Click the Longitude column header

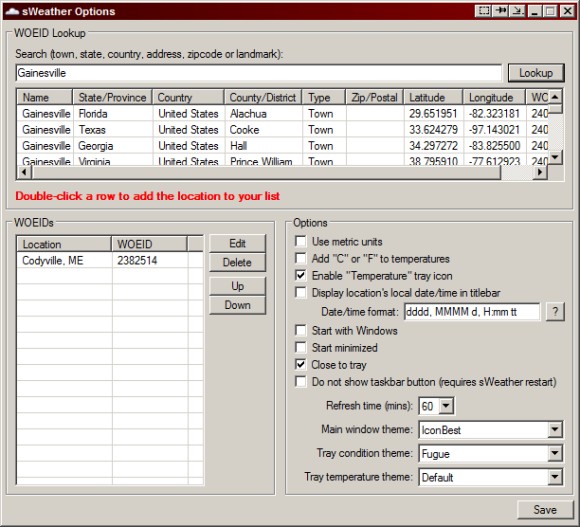tap(494, 98)
